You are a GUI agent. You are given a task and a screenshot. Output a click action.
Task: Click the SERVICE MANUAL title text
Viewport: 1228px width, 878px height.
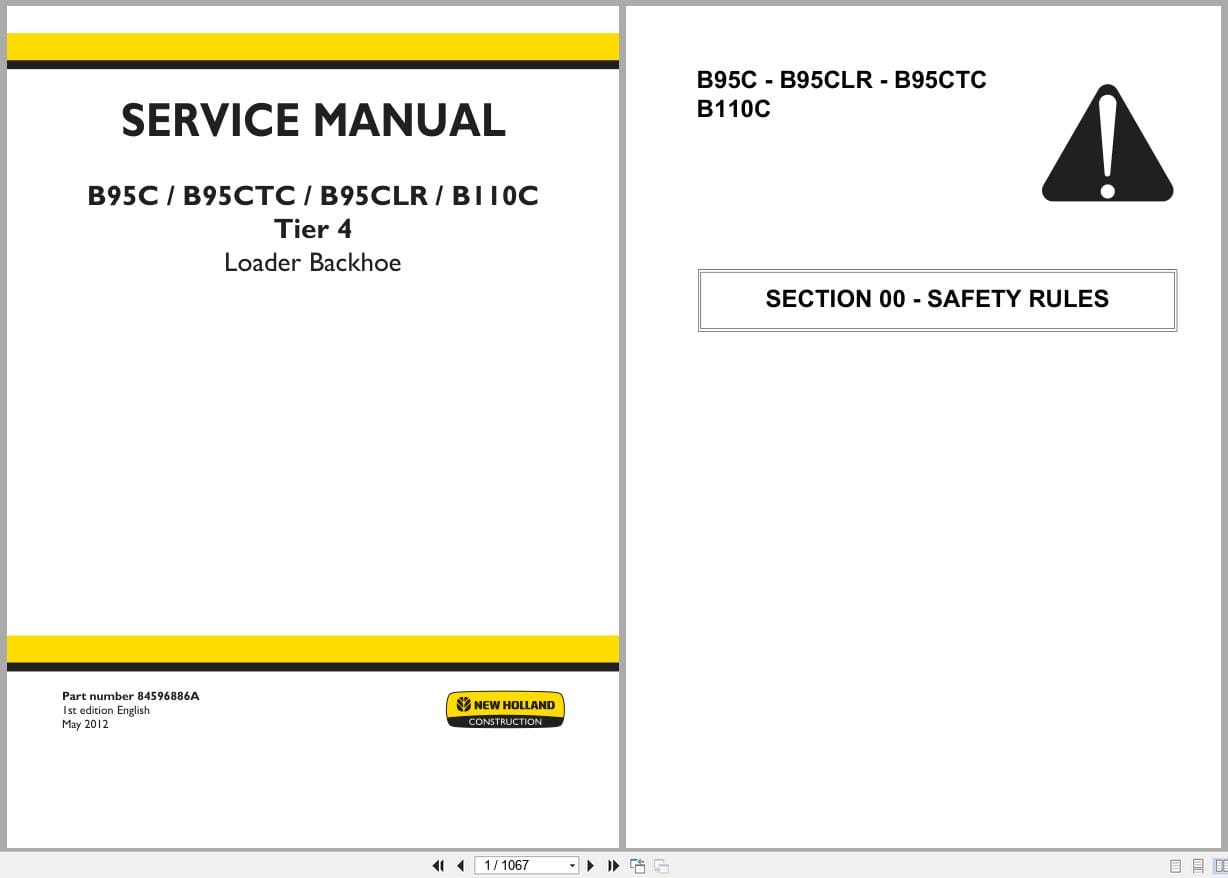312,120
